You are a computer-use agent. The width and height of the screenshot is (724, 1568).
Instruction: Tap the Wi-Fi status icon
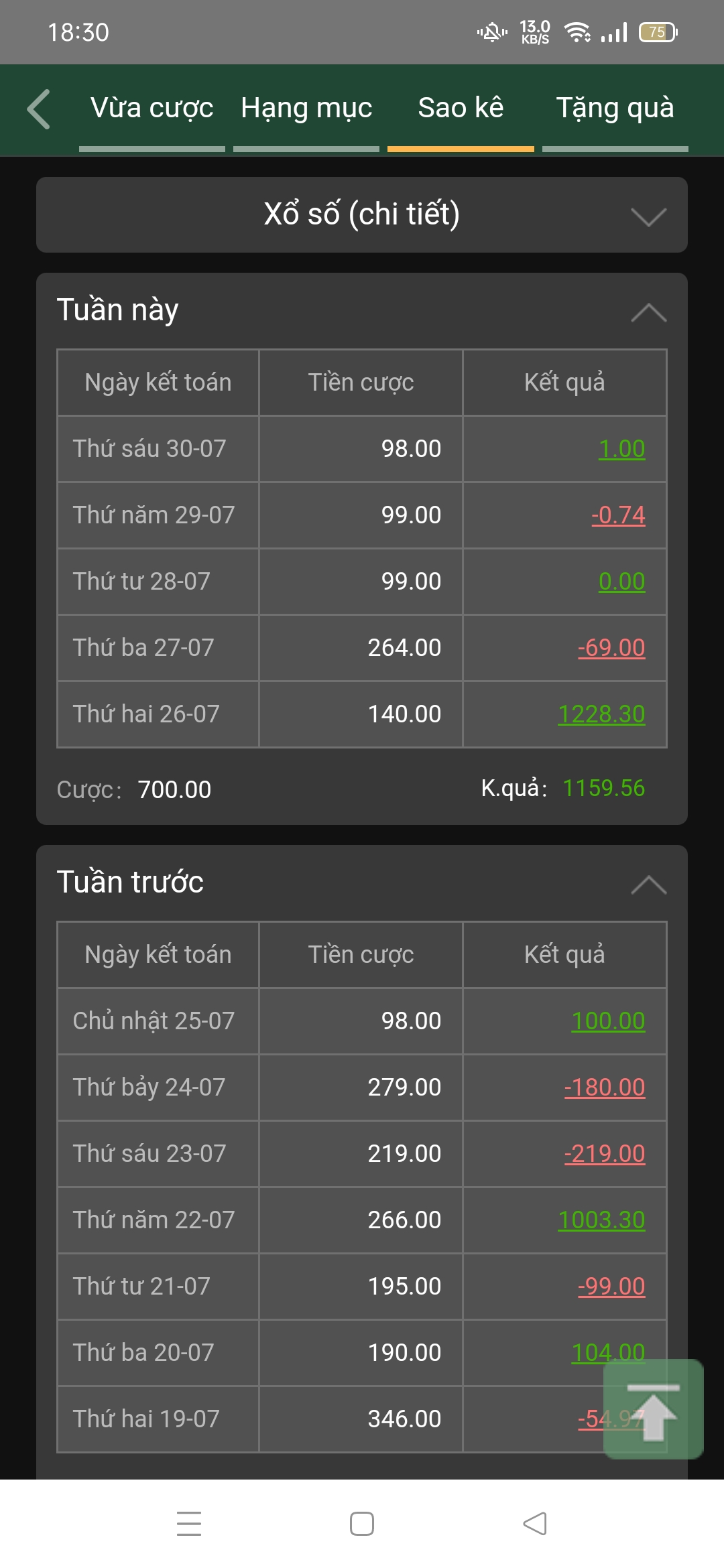click(x=577, y=32)
